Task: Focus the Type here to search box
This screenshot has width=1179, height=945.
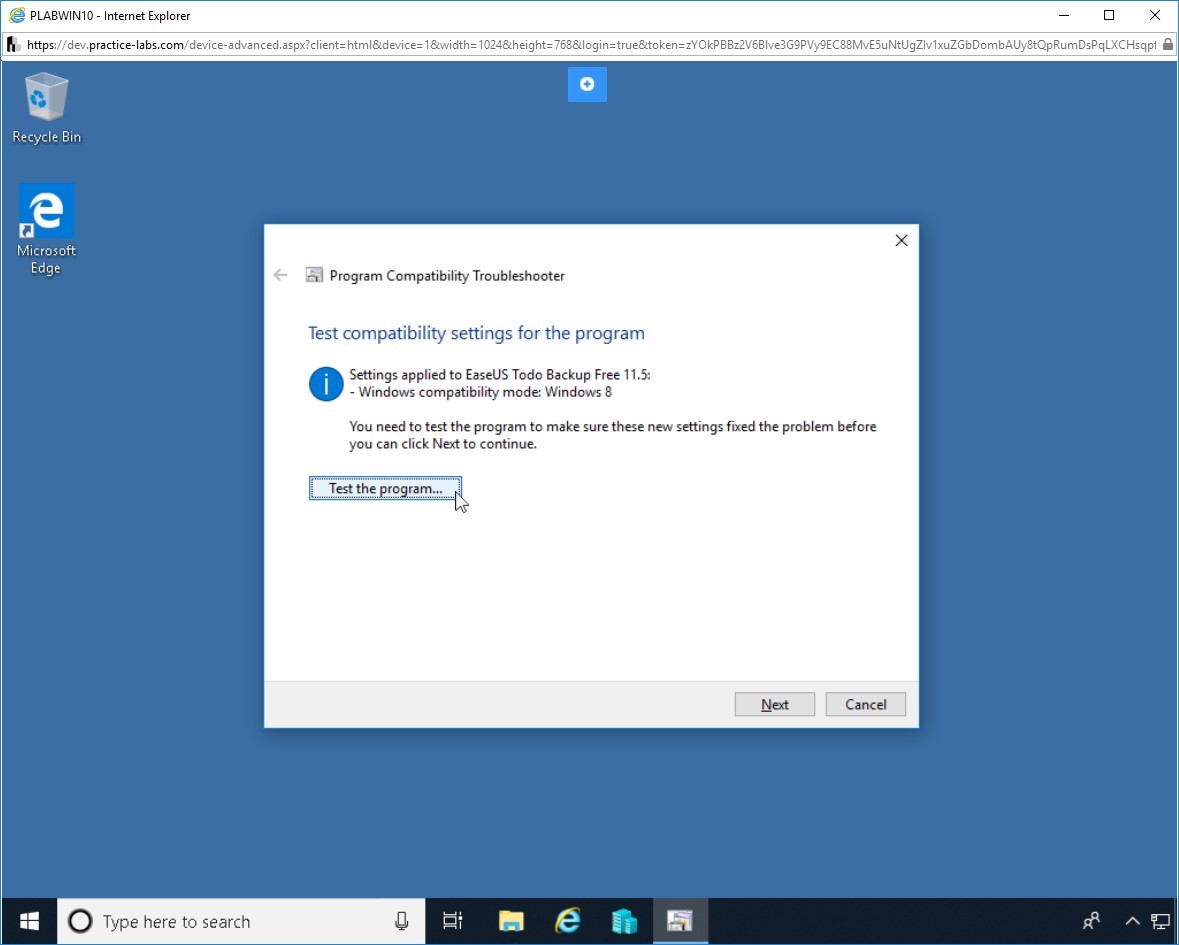Action: tap(241, 921)
